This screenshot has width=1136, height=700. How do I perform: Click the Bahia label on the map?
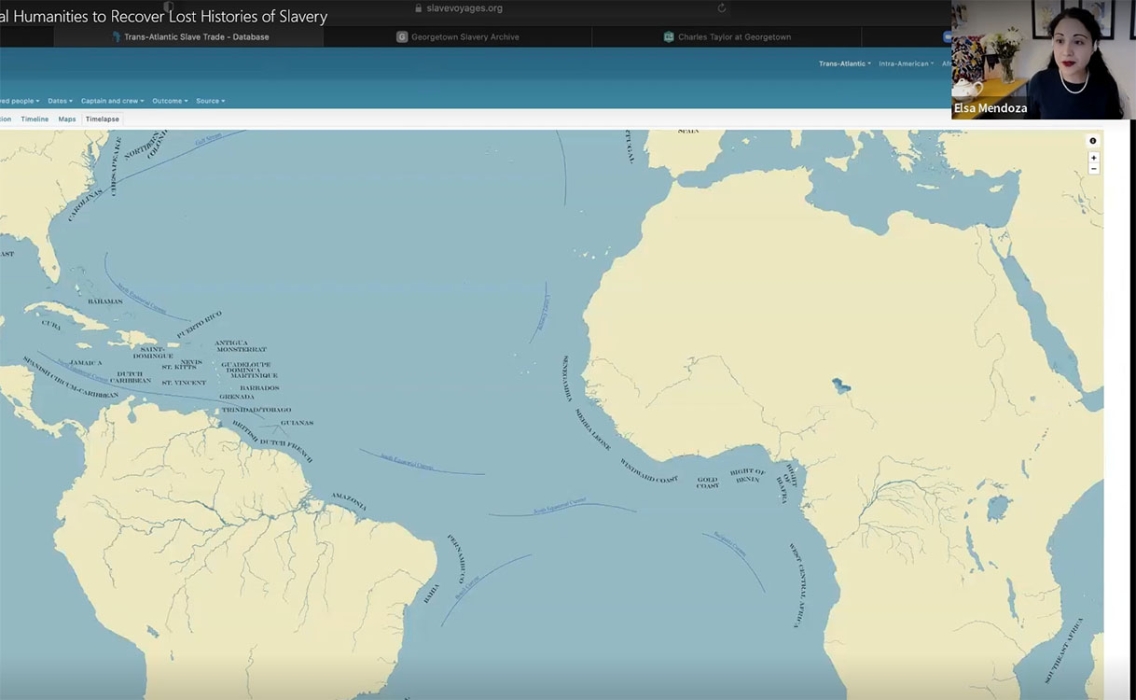430,594
